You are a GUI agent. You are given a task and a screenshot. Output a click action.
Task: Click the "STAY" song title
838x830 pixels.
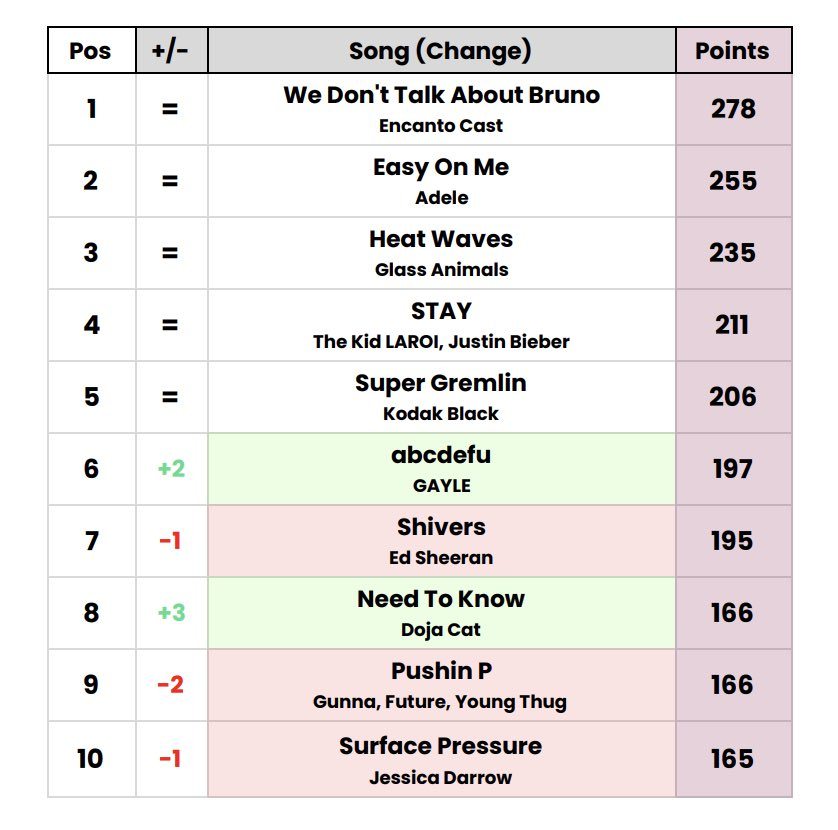[441, 311]
